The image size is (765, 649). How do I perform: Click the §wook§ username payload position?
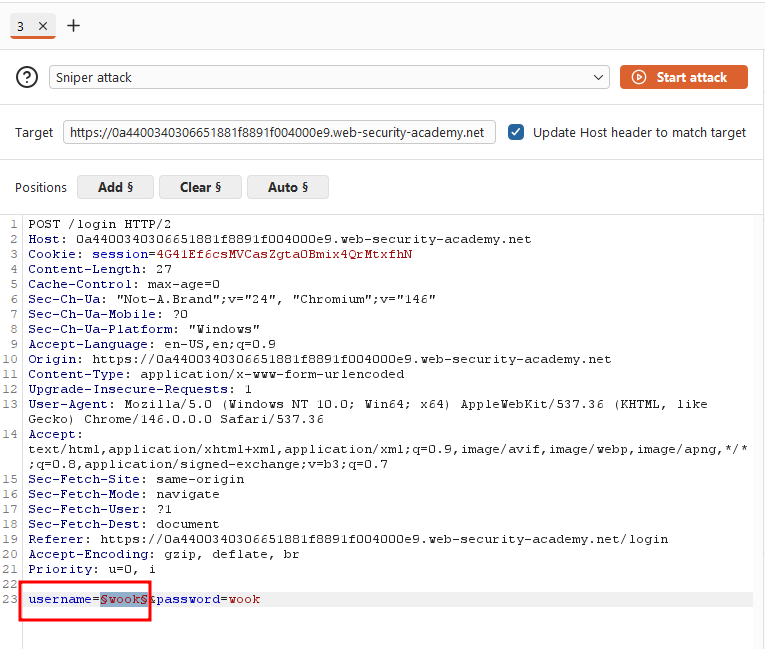[124, 599]
